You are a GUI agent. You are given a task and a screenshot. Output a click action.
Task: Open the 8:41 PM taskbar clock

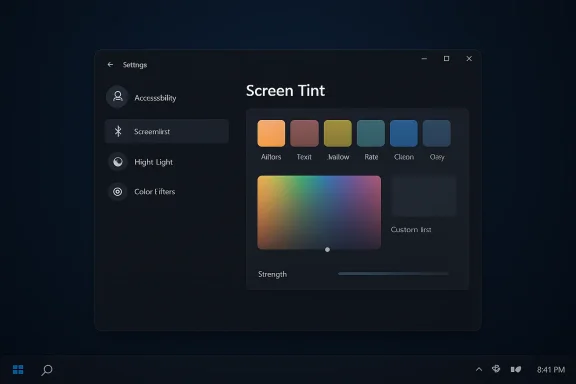click(x=551, y=370)
